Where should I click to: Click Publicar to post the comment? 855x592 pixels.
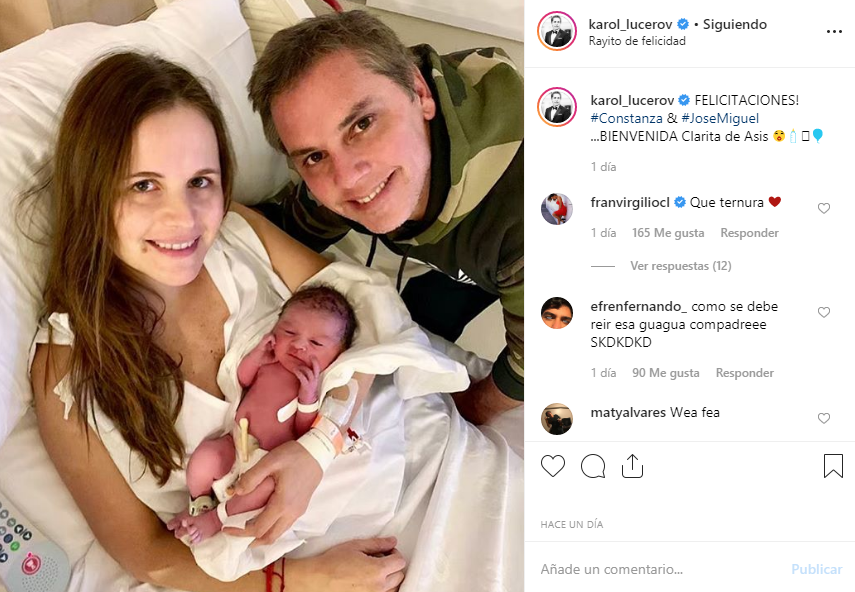[816, 569]
